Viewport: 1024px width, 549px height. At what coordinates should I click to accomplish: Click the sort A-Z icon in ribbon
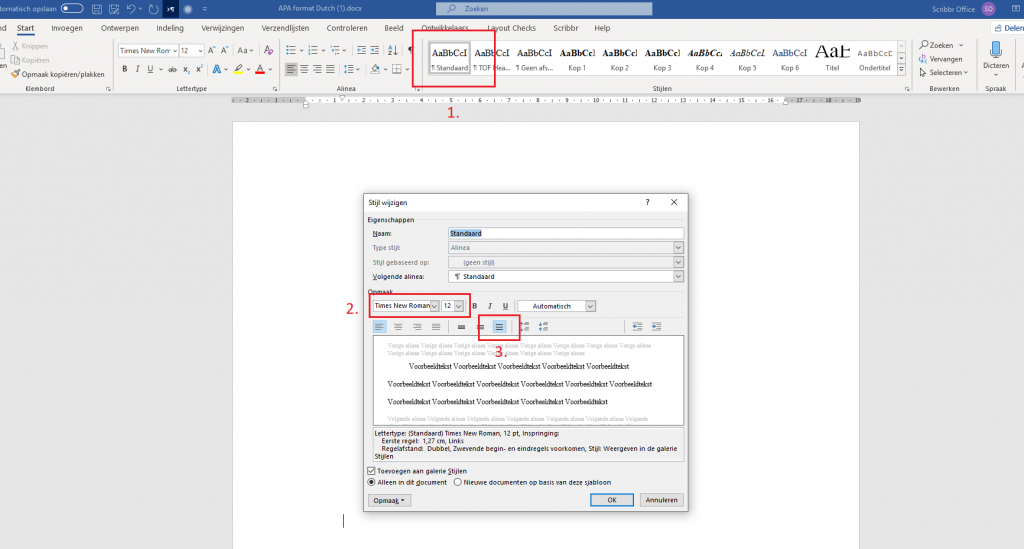[392, 50]
